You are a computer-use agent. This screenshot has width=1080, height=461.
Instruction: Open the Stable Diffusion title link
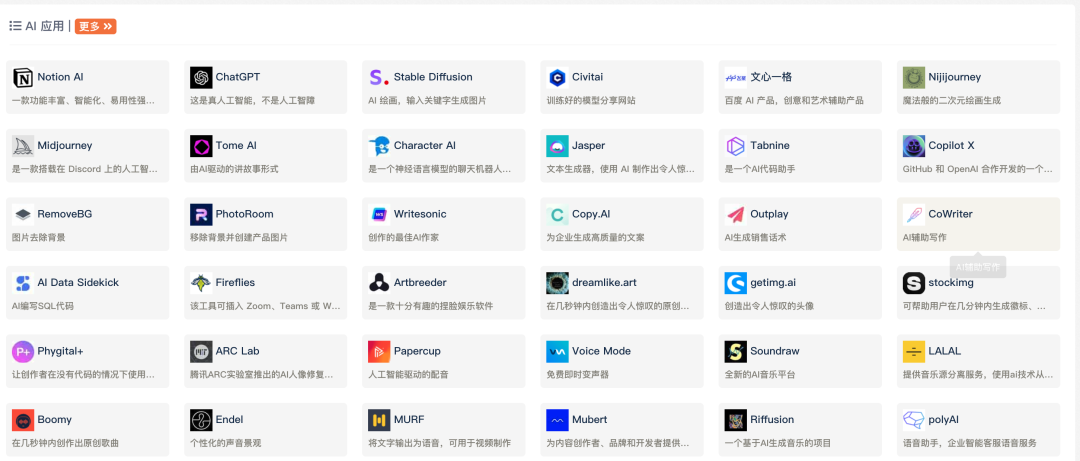coord(433,77)
